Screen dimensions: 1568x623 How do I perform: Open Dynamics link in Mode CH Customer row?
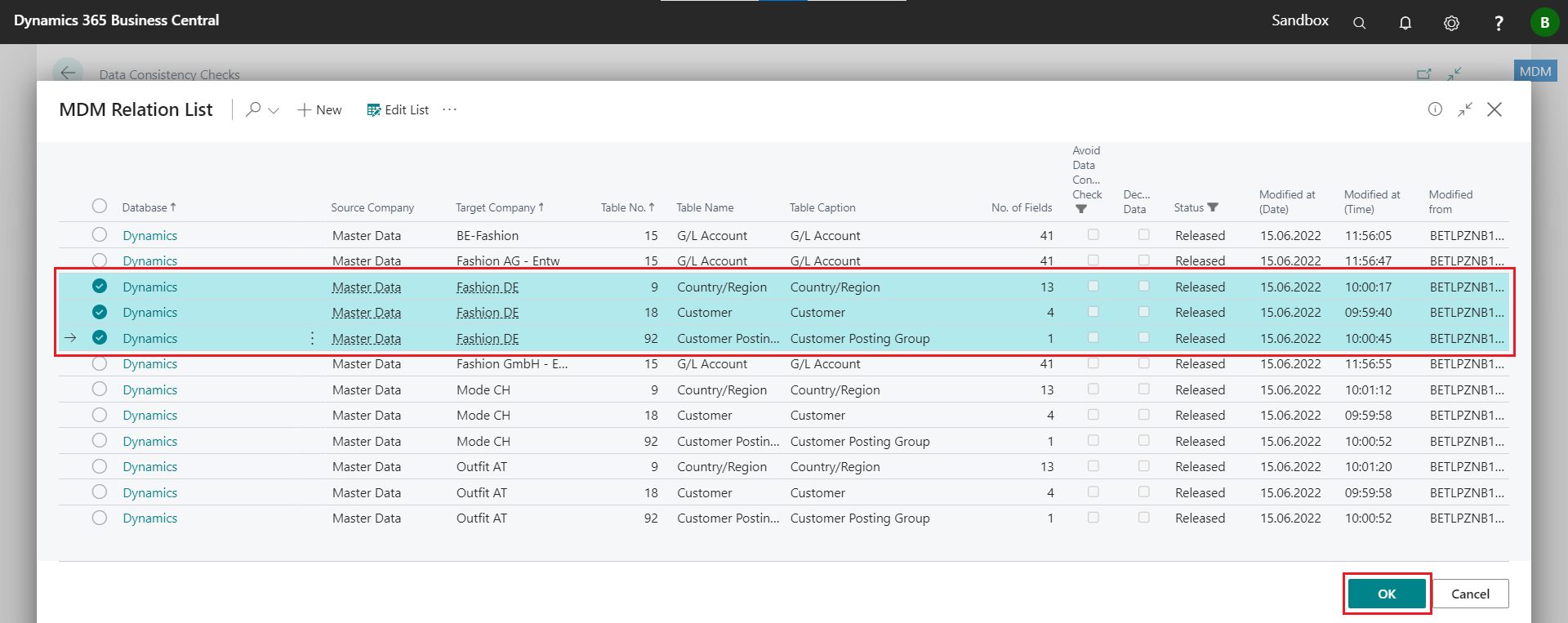(x=150, y=415)
